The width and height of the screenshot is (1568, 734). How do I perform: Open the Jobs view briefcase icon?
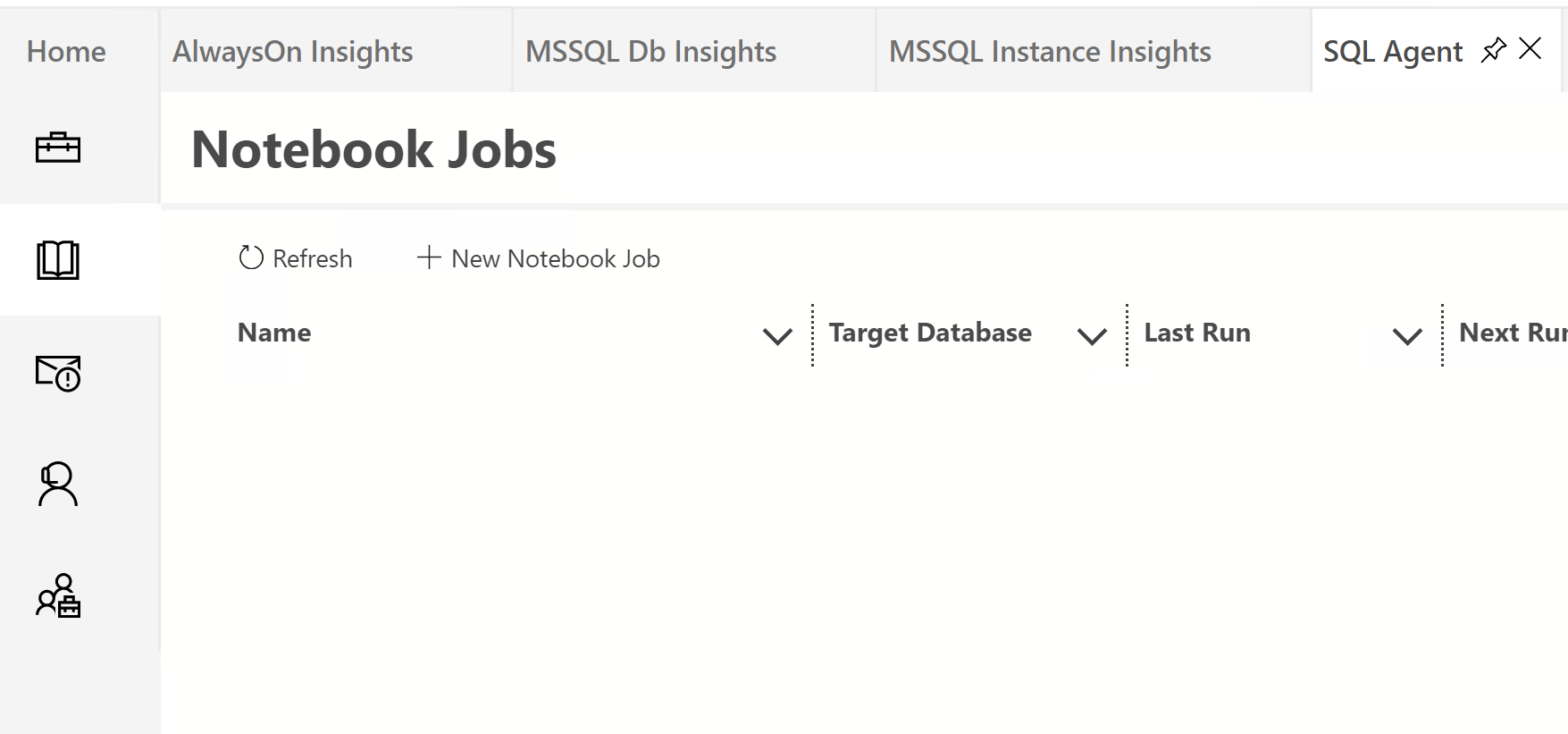click(58, 148)
